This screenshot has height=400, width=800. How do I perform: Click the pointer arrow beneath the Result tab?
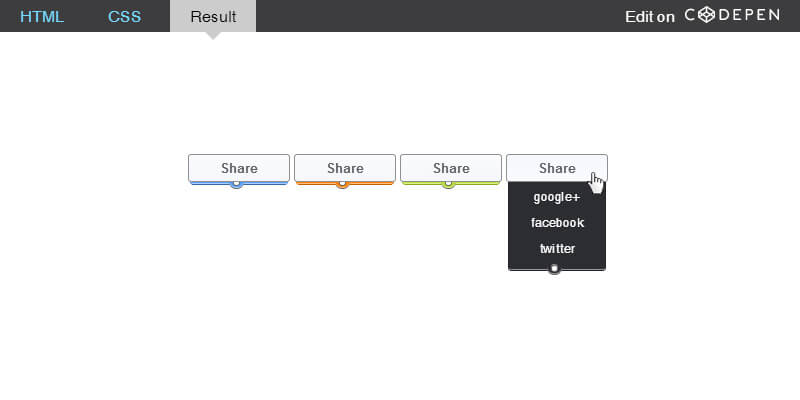point(213,36)
